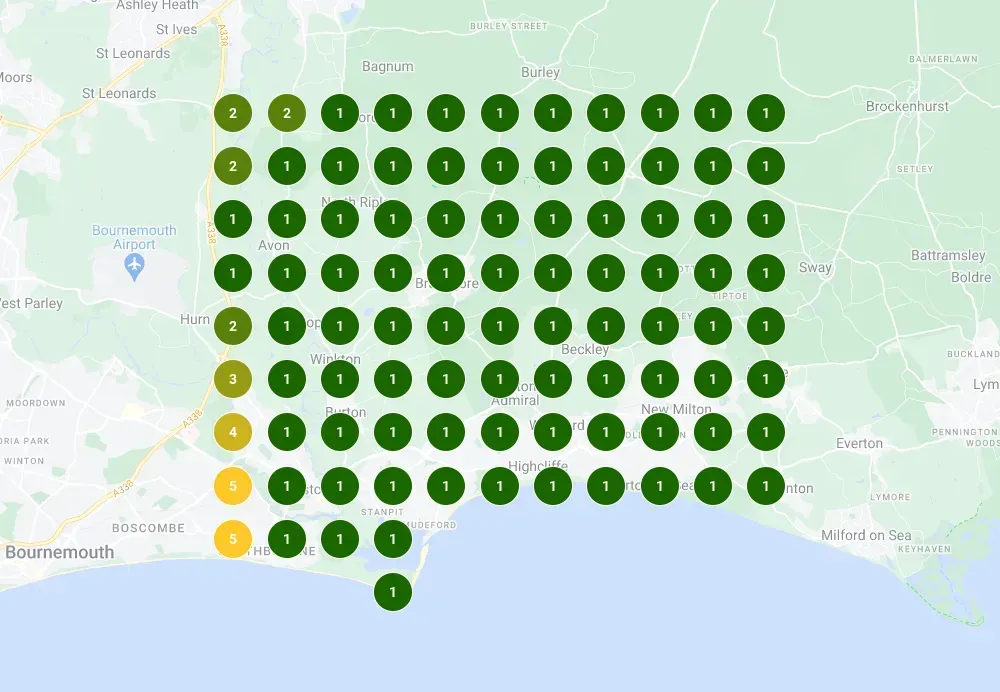The image size is (1000, 692).
Task: Click the Stanpit label
Action: click(382, 512)
